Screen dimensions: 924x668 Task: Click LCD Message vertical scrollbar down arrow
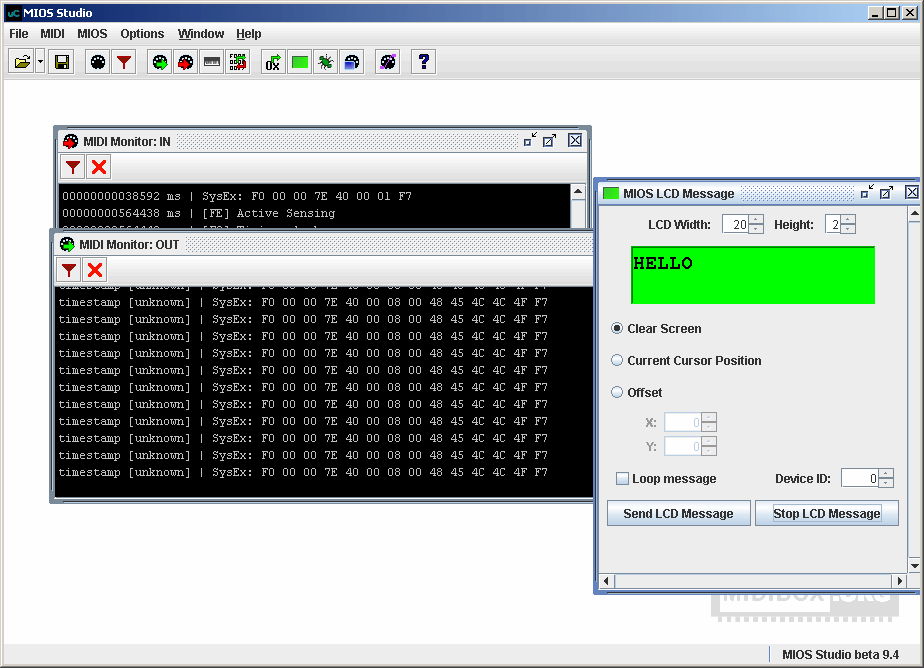[x=915, y=566]
